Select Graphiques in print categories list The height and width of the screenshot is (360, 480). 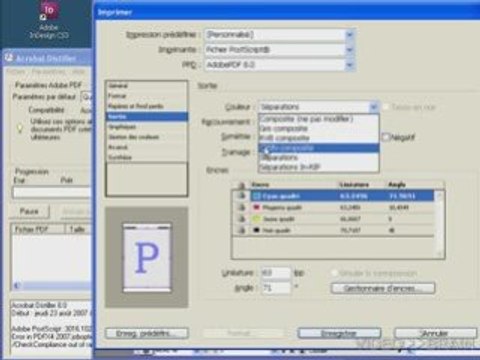[147, 127]
